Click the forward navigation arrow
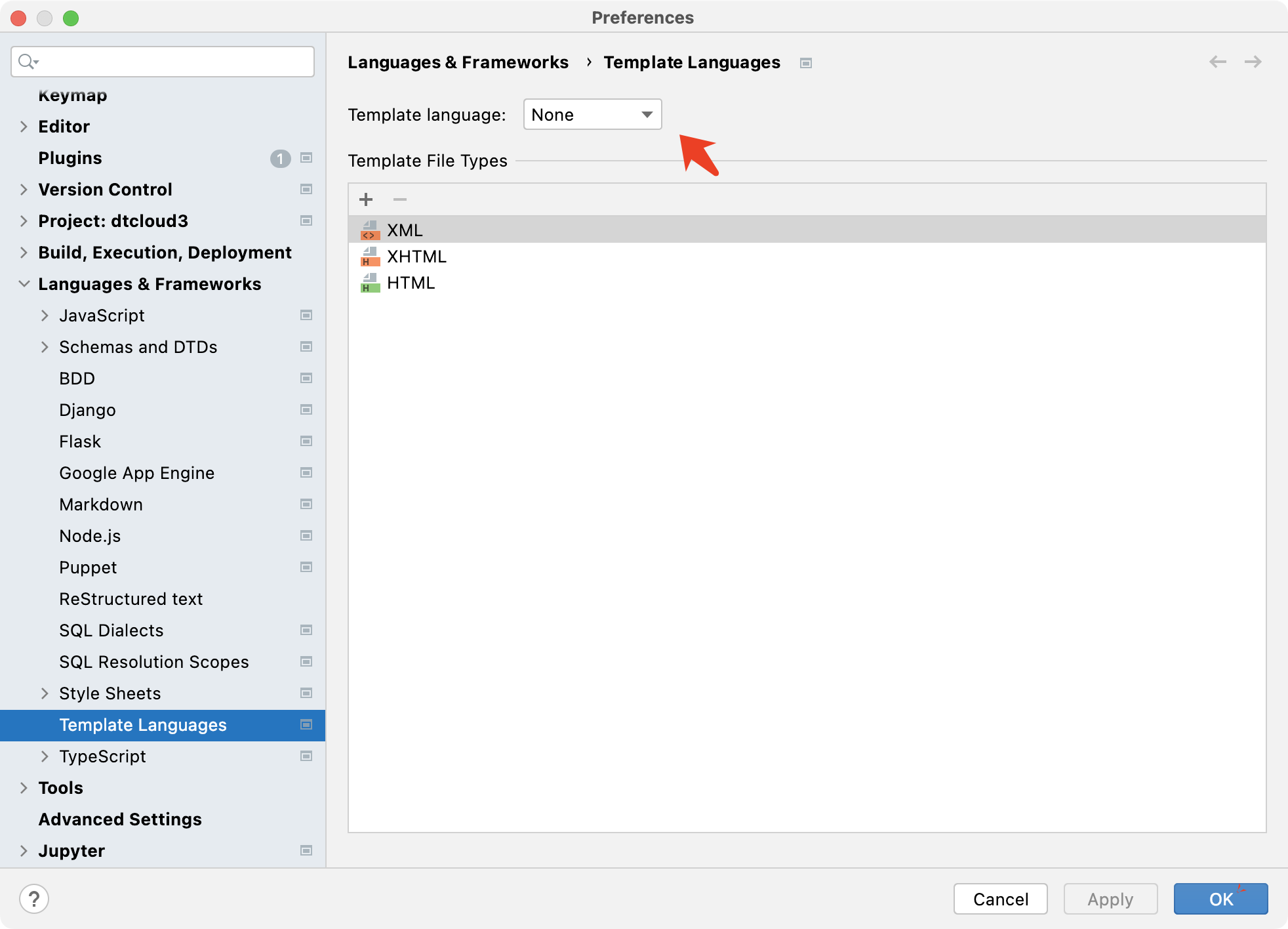 click(x=1253, y=62)
